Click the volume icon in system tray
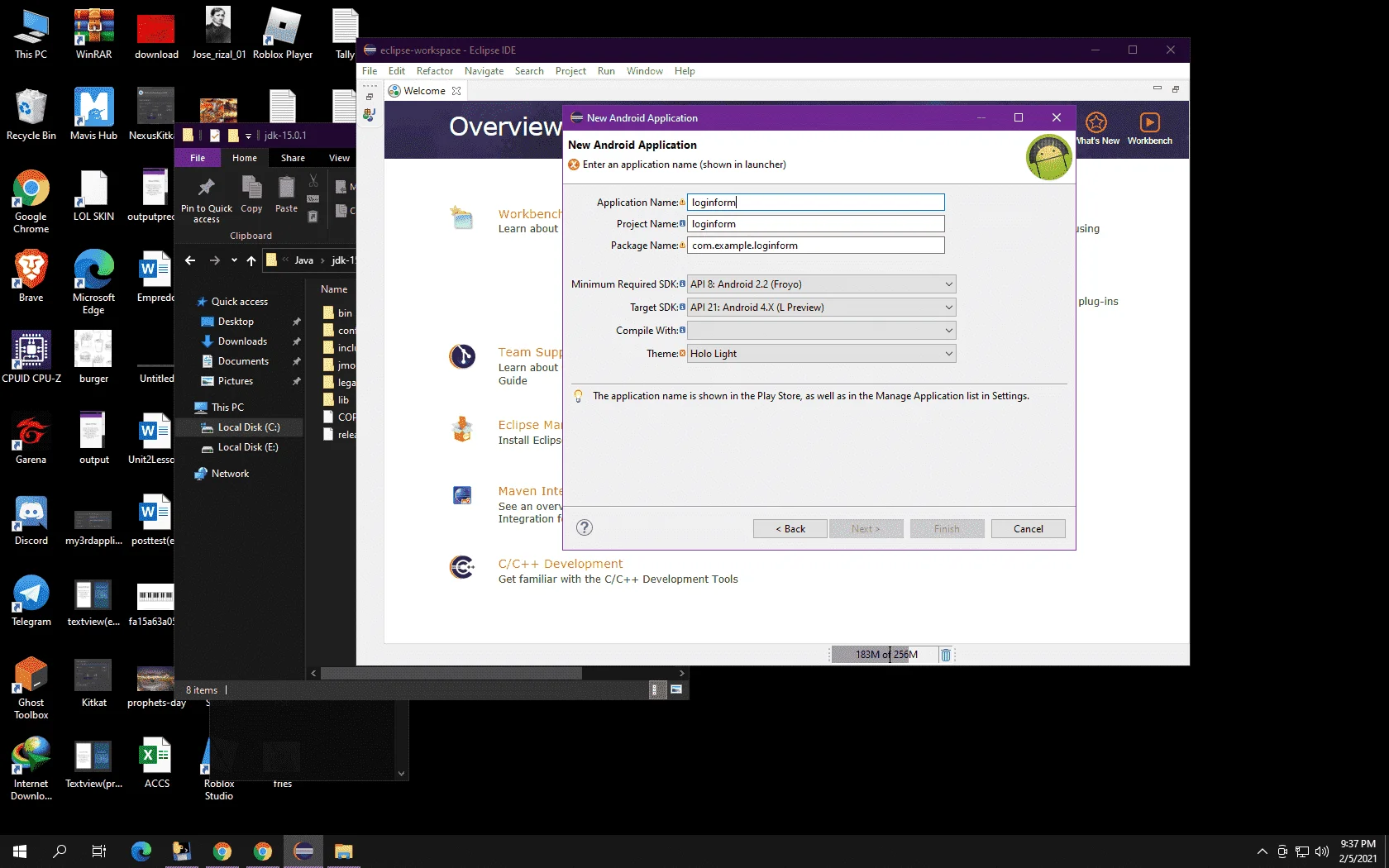 point(1321,851)
